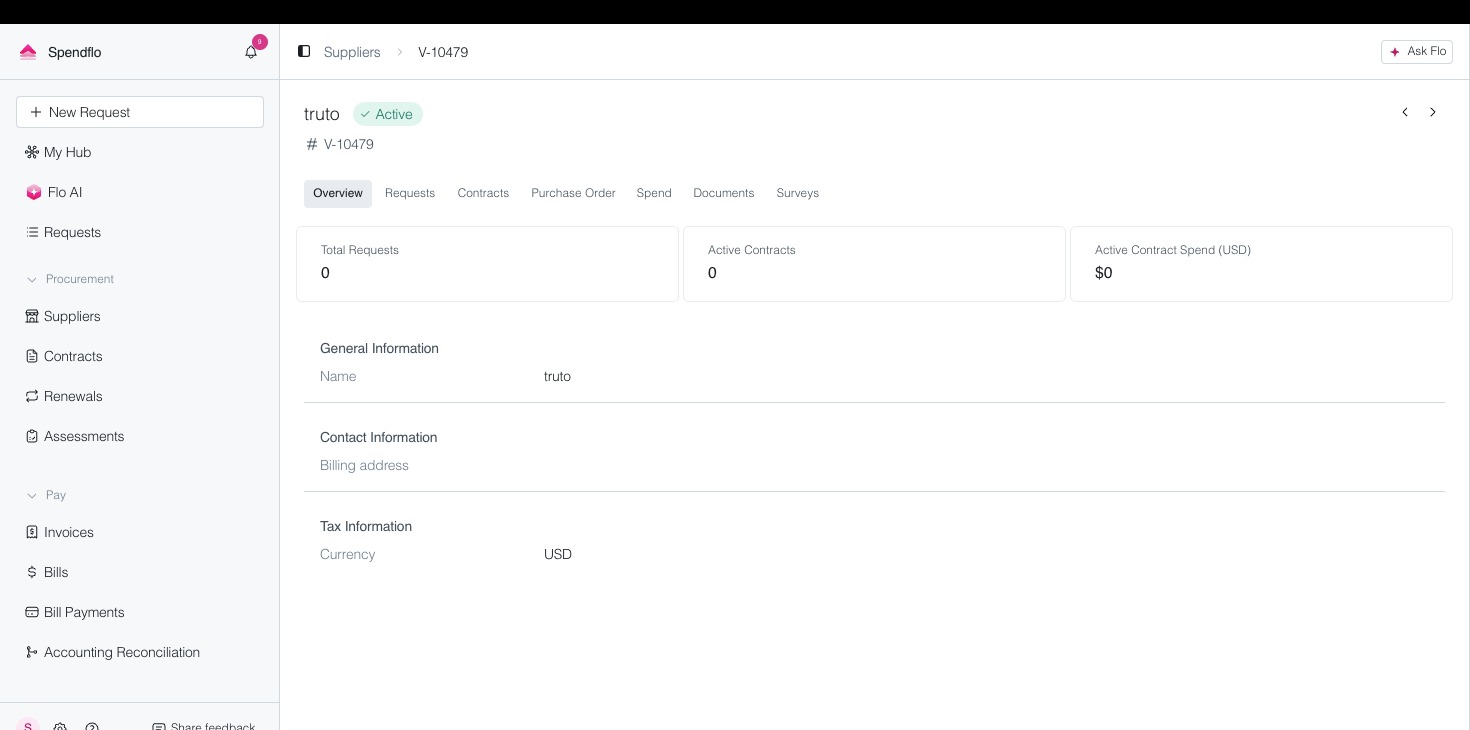Switch to the Documents tab
The width and height of the screenshot is (1470, 730).
point(724,193)
